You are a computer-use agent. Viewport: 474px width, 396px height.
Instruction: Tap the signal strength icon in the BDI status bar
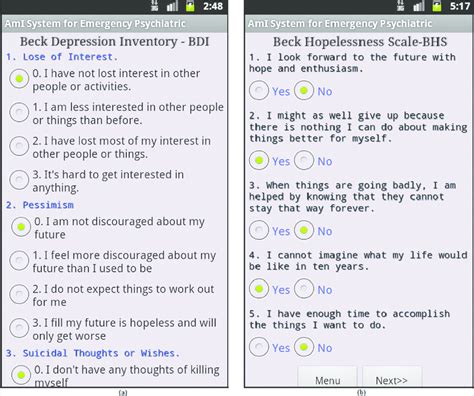click(172, 6)
